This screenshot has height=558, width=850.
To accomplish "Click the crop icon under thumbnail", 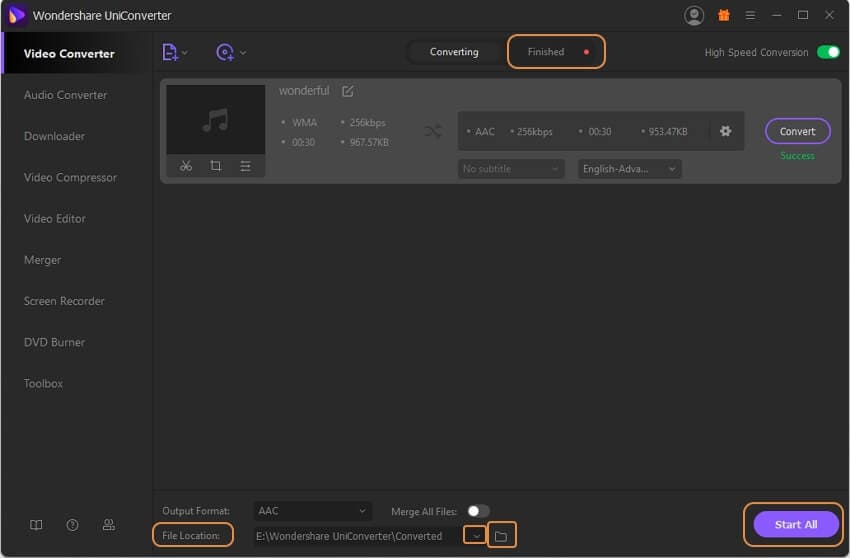I will pyautogui.click(x=216, y=166).
